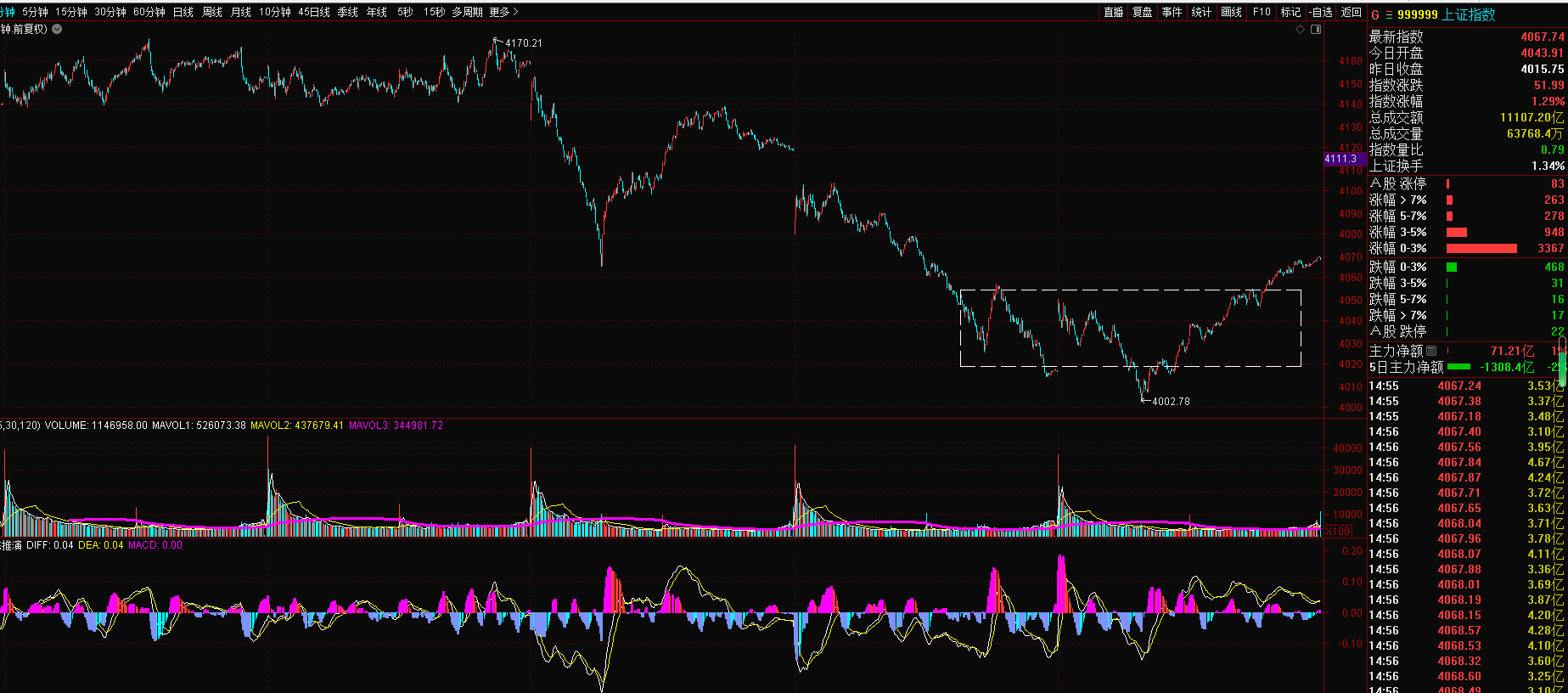Expand 更多 for more periods
Screen dimensions: 1568x693
click(503, 12)
